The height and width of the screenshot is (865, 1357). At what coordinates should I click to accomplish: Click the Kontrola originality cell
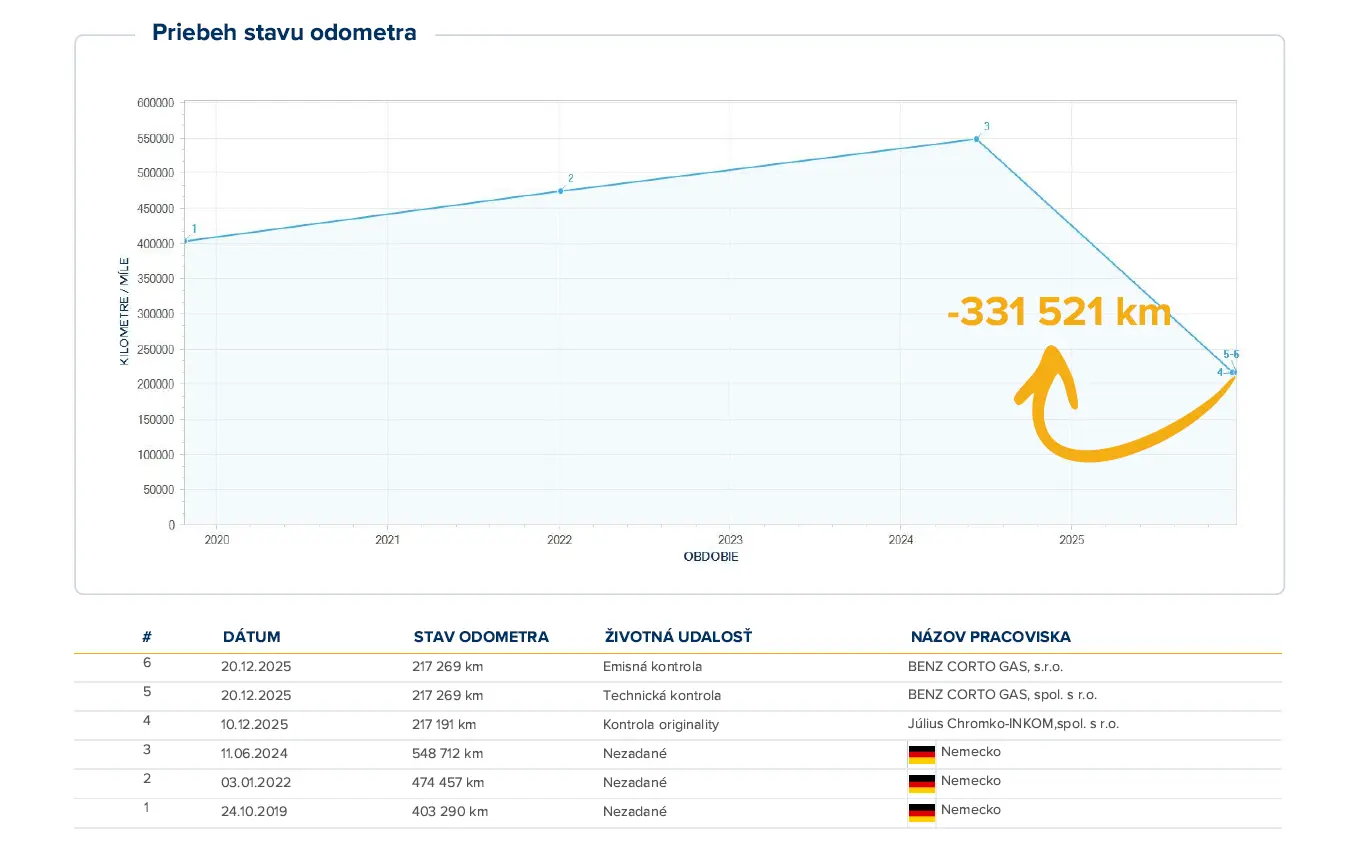[x=662, y=724]
